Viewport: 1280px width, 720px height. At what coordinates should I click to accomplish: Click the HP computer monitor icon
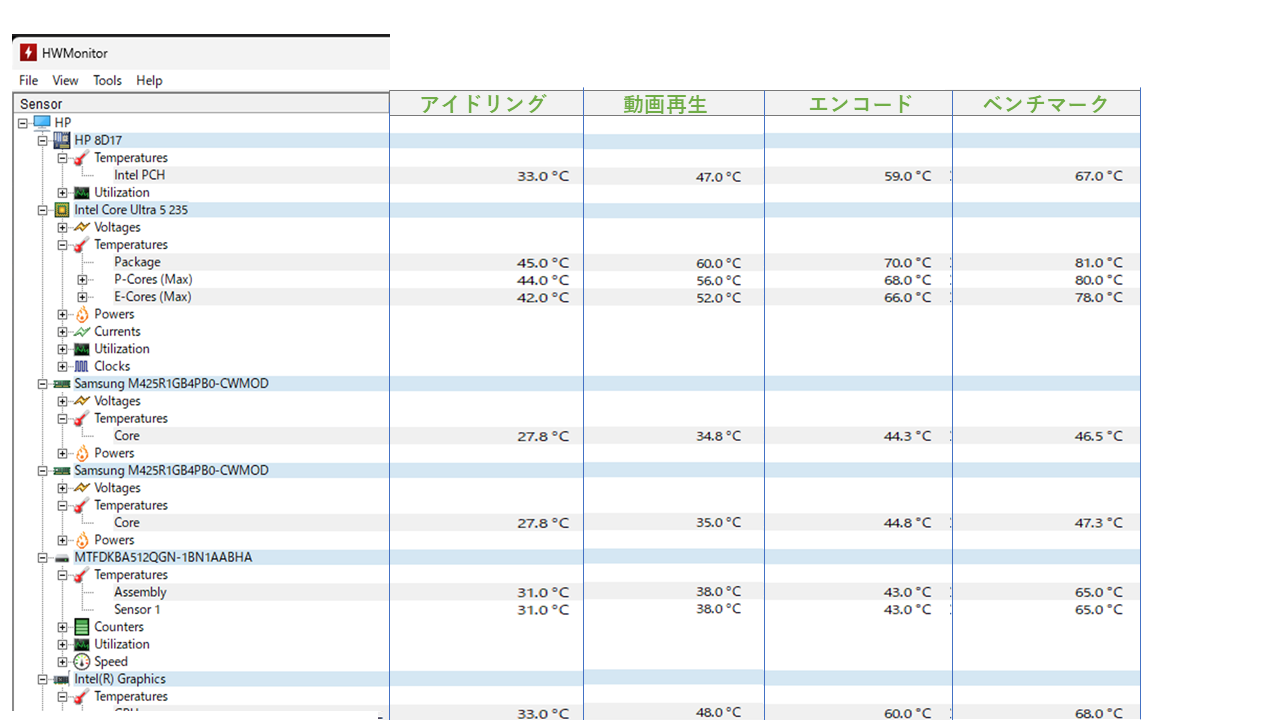point(42,122)
